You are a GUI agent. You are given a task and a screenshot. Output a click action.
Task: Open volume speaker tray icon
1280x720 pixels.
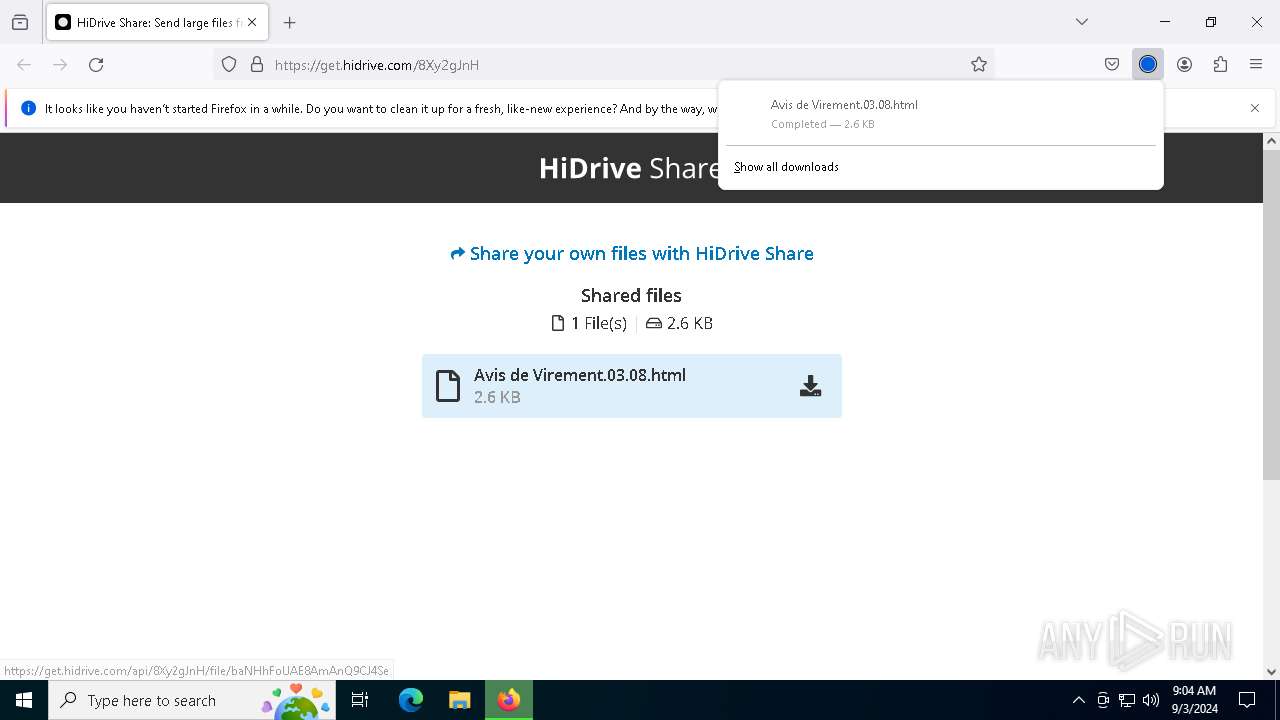(x=1151, y=700)
